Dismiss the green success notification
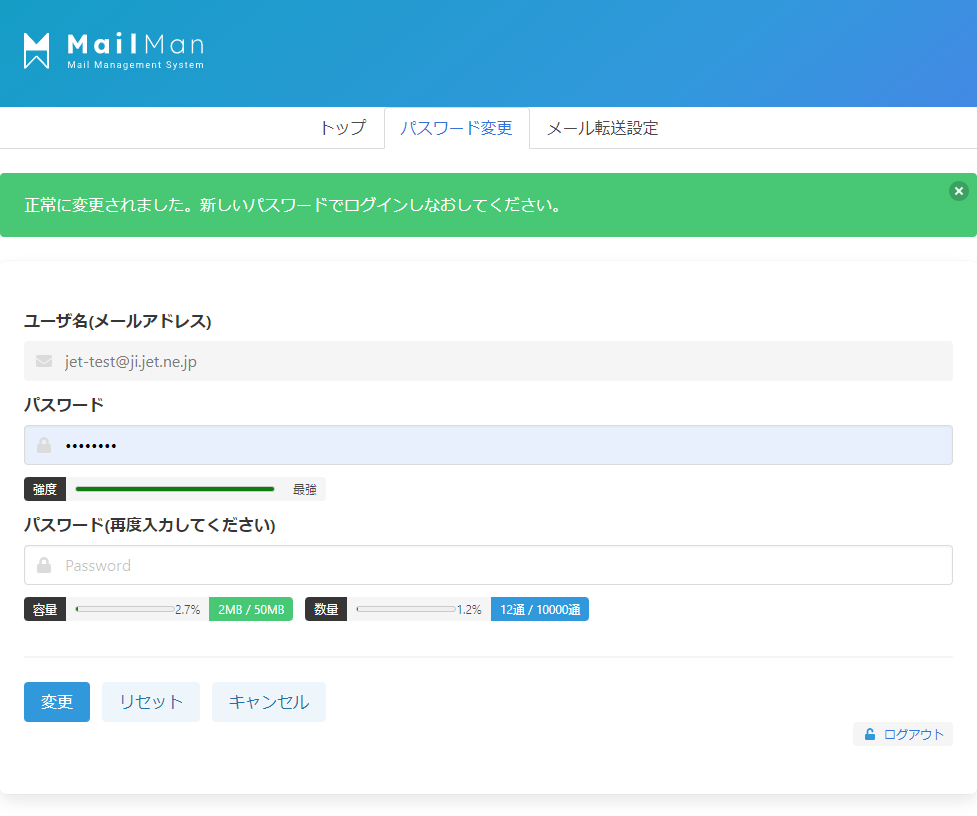 click(x=958, y=191)
